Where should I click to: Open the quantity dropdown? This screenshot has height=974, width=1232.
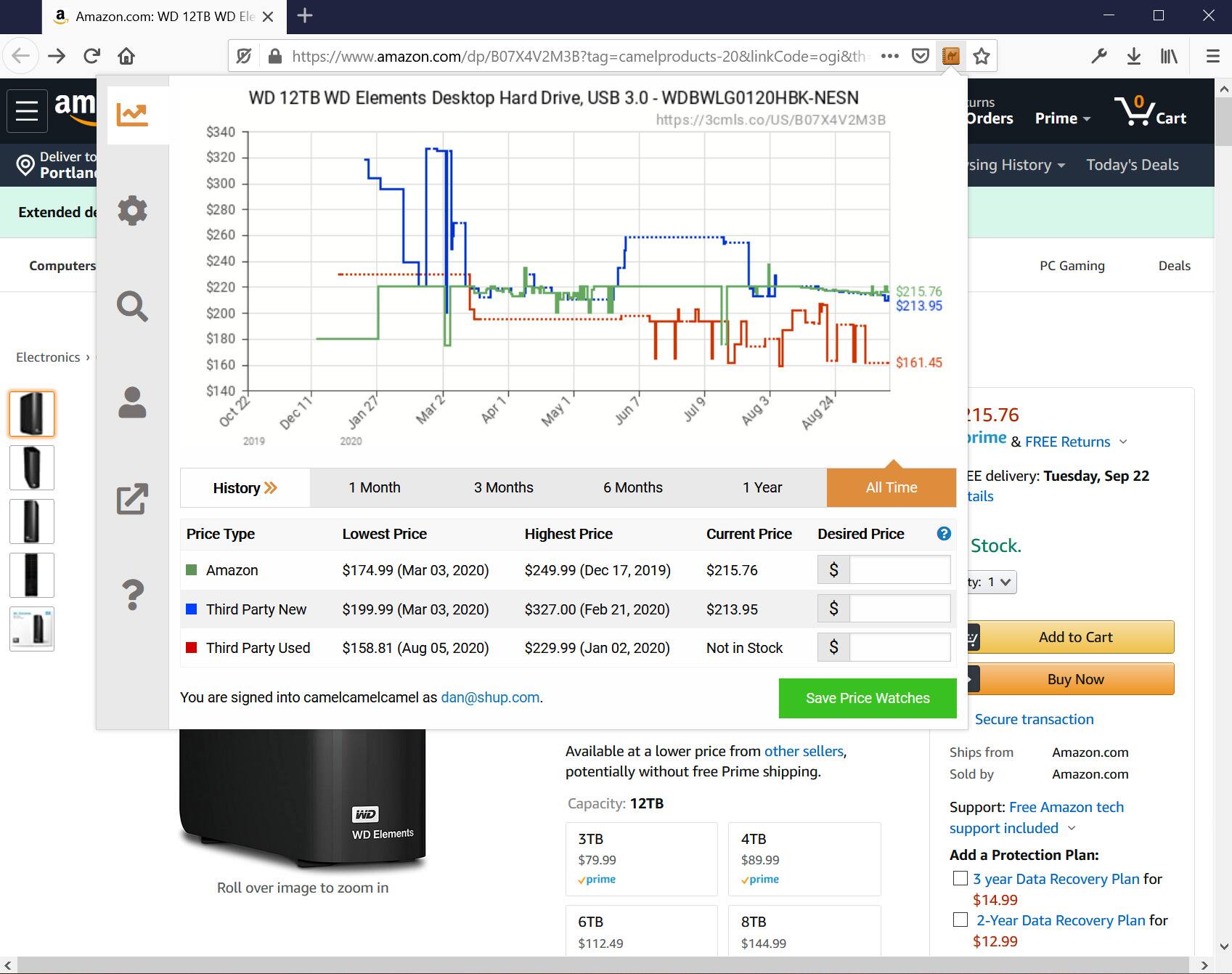998,582
